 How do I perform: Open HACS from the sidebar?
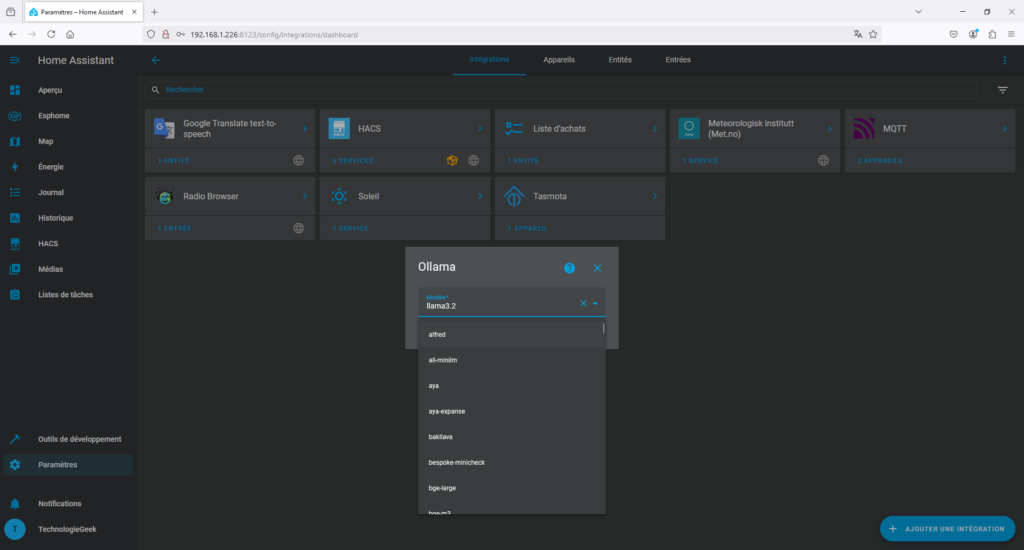tap(68, 243)
